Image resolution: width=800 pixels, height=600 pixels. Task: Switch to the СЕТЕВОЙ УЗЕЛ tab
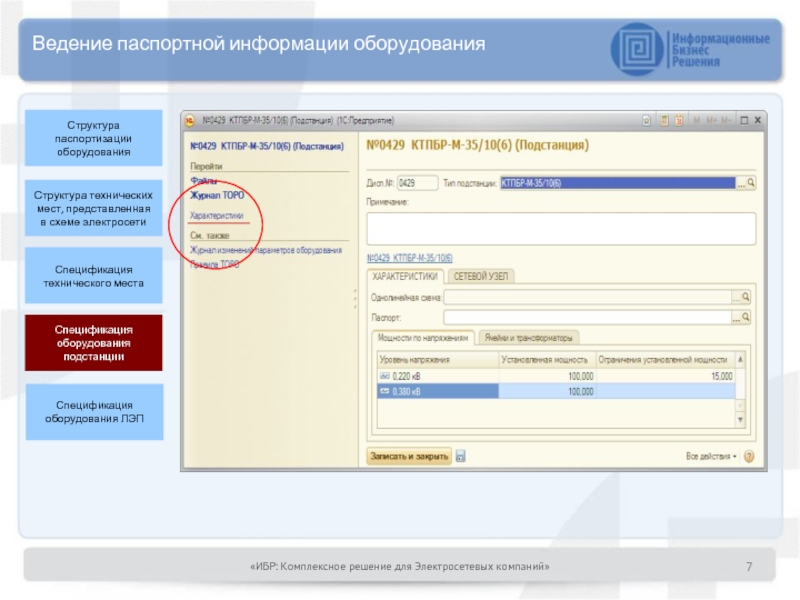pos(481,276)
